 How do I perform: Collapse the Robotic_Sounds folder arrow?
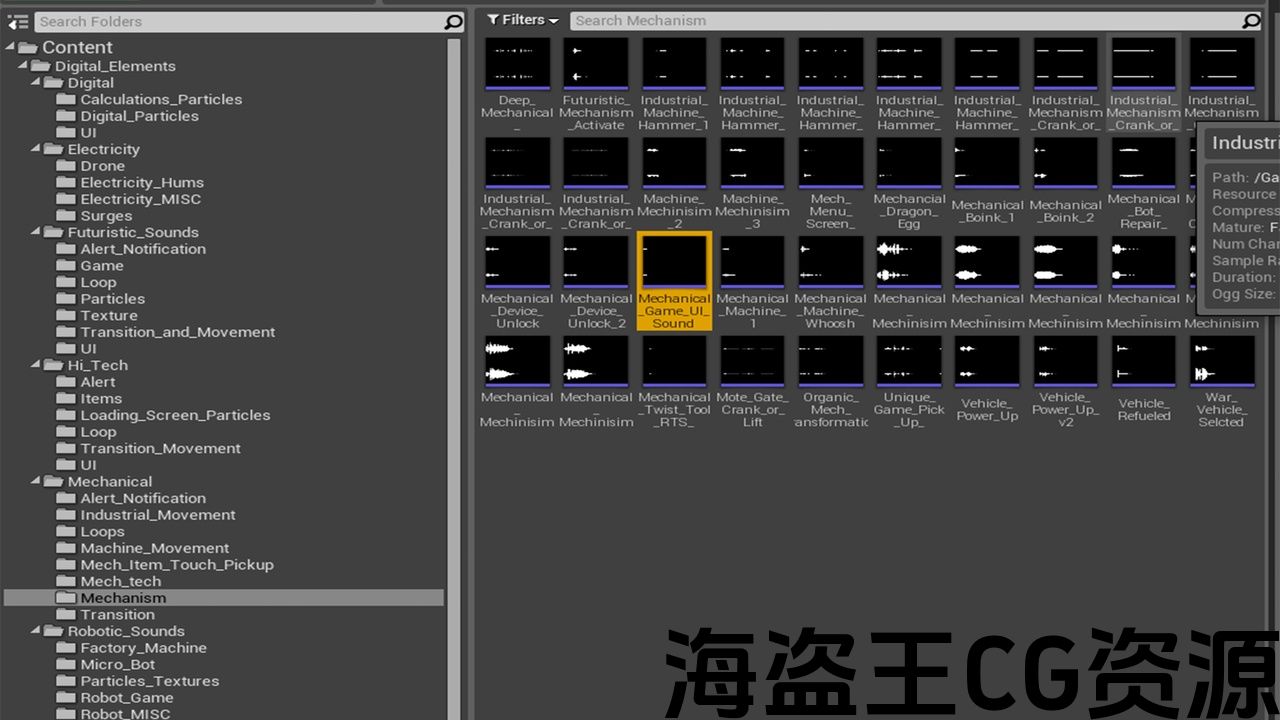click(37, 631)
